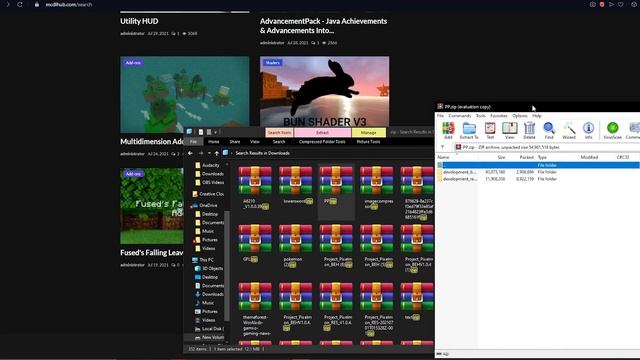The width and height of the screenshot is (640, 360).
Task: Open WinRAR File menu
Action: click(440, 116)
